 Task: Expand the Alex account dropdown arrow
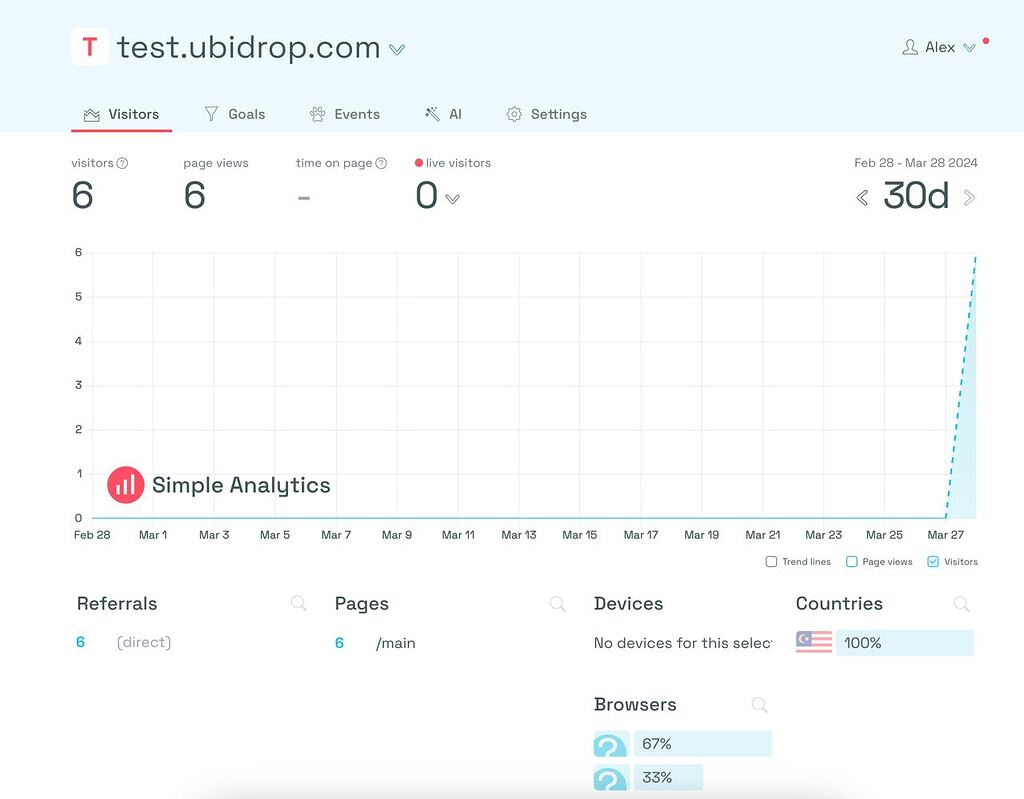tap(969, 48)
